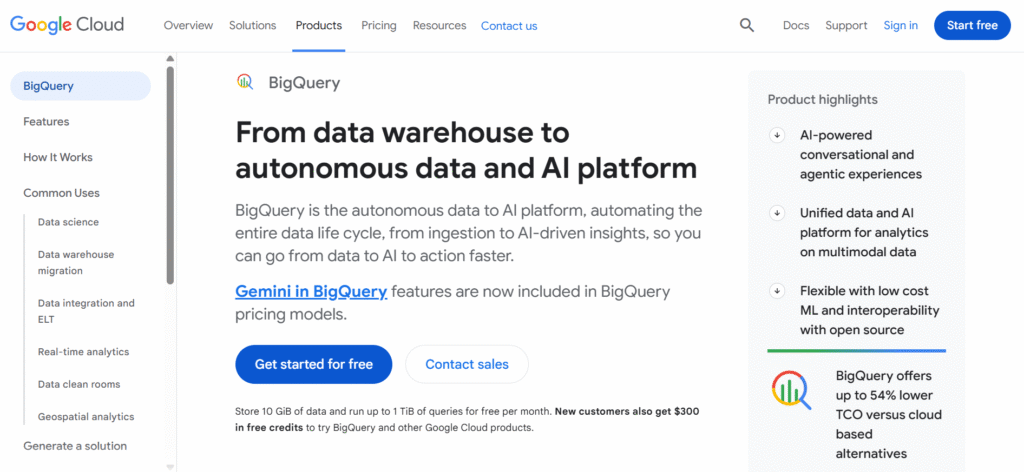Expand the Unified data and AI platform highlight
The width and height of the screenshot is (1024, 472).
tap(777, 213)
